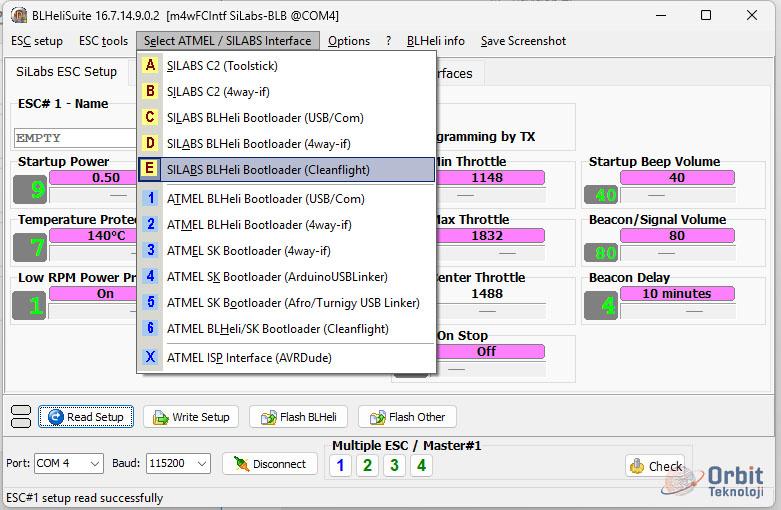Screen dimensions: 781x510
Task: Click the Check button
Action: coord(656,465)
